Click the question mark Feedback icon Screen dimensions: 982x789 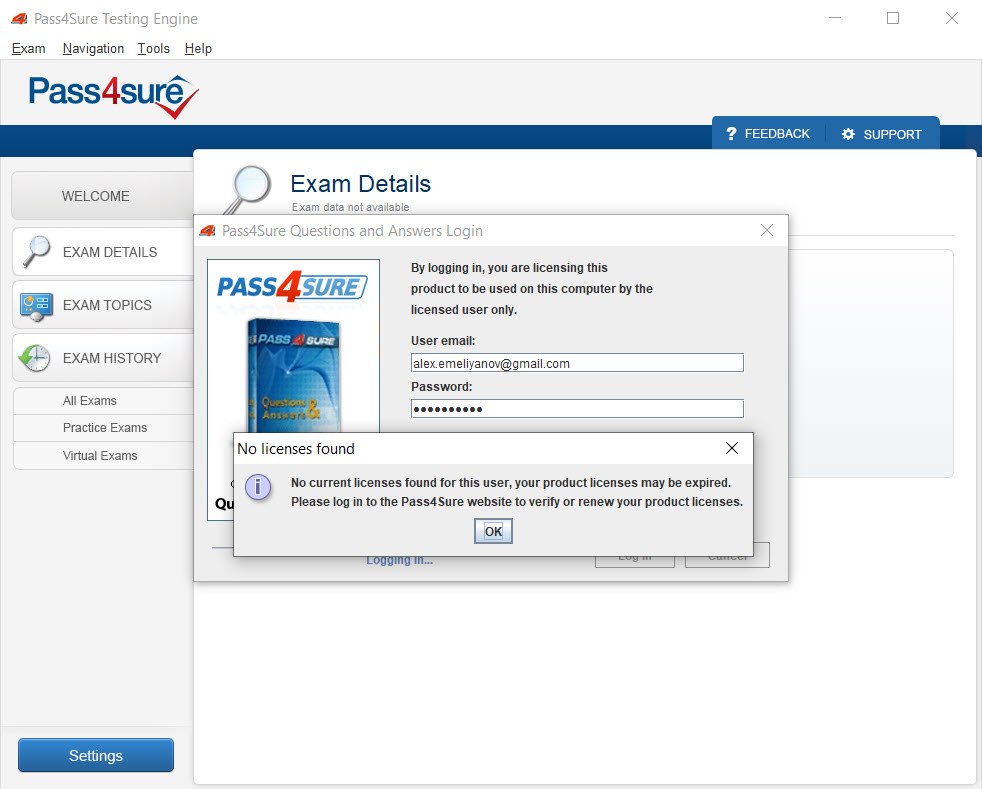[x=731, y=133]
